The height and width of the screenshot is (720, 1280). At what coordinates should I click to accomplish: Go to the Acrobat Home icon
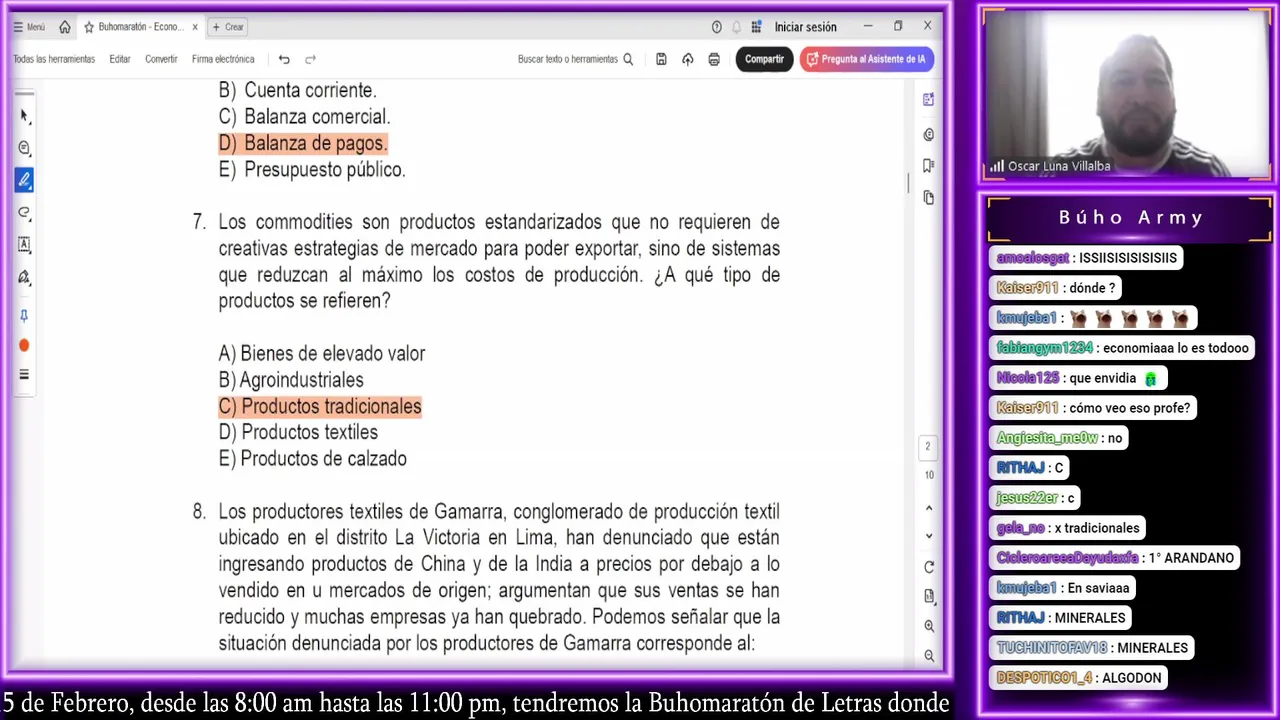(x=65, y=27)
